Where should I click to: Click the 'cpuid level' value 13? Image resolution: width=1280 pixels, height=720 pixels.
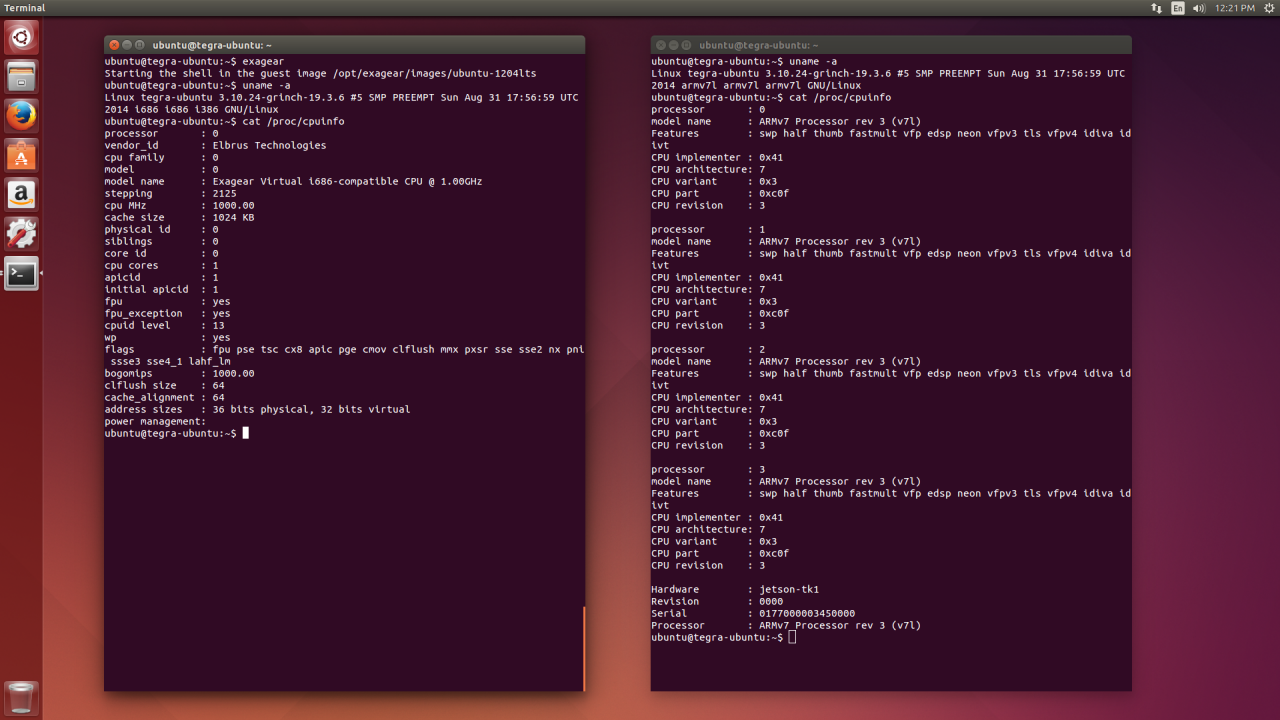click(x=219, y=325)
